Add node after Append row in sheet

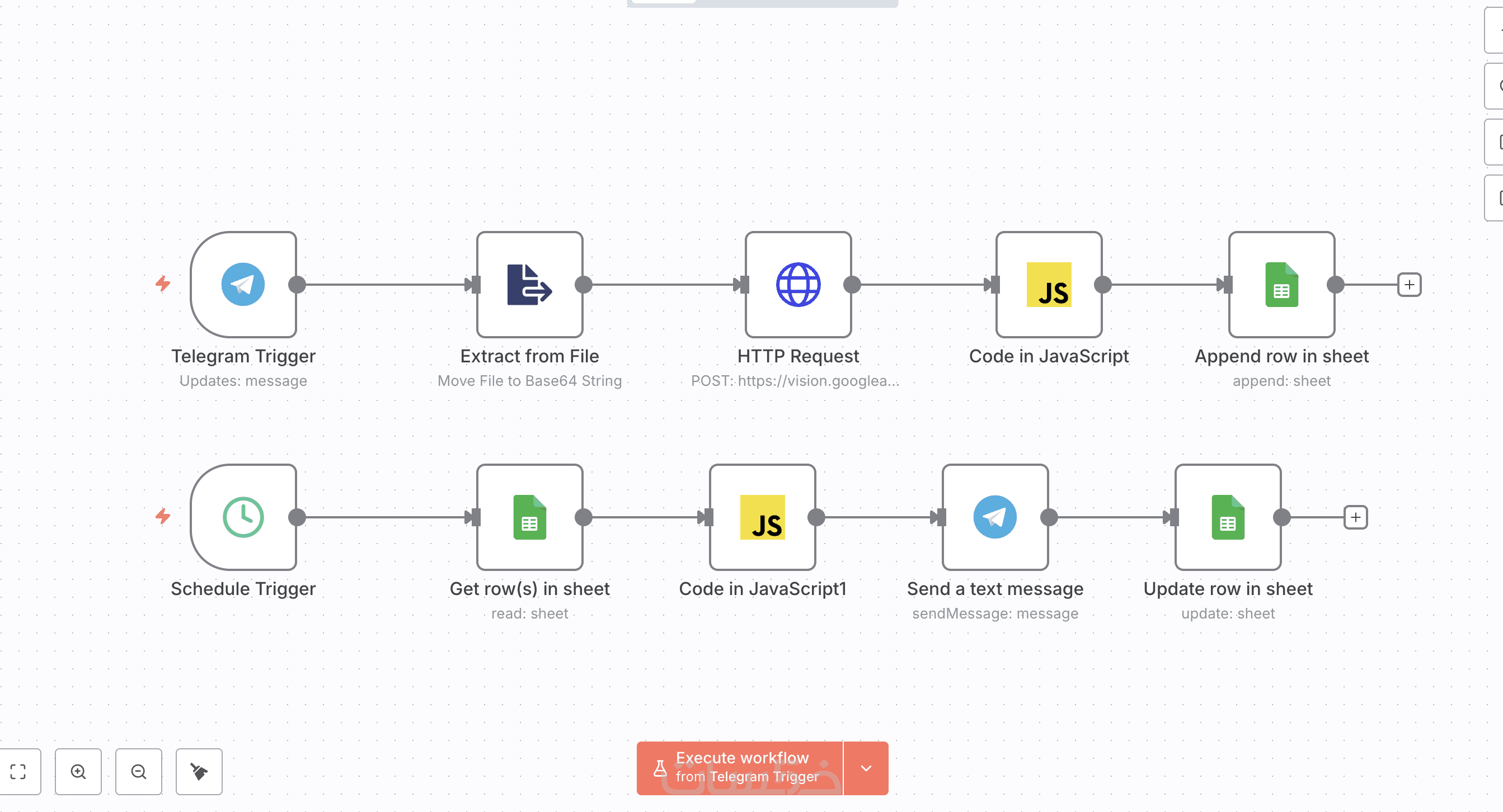click(x=1409, y=285)
